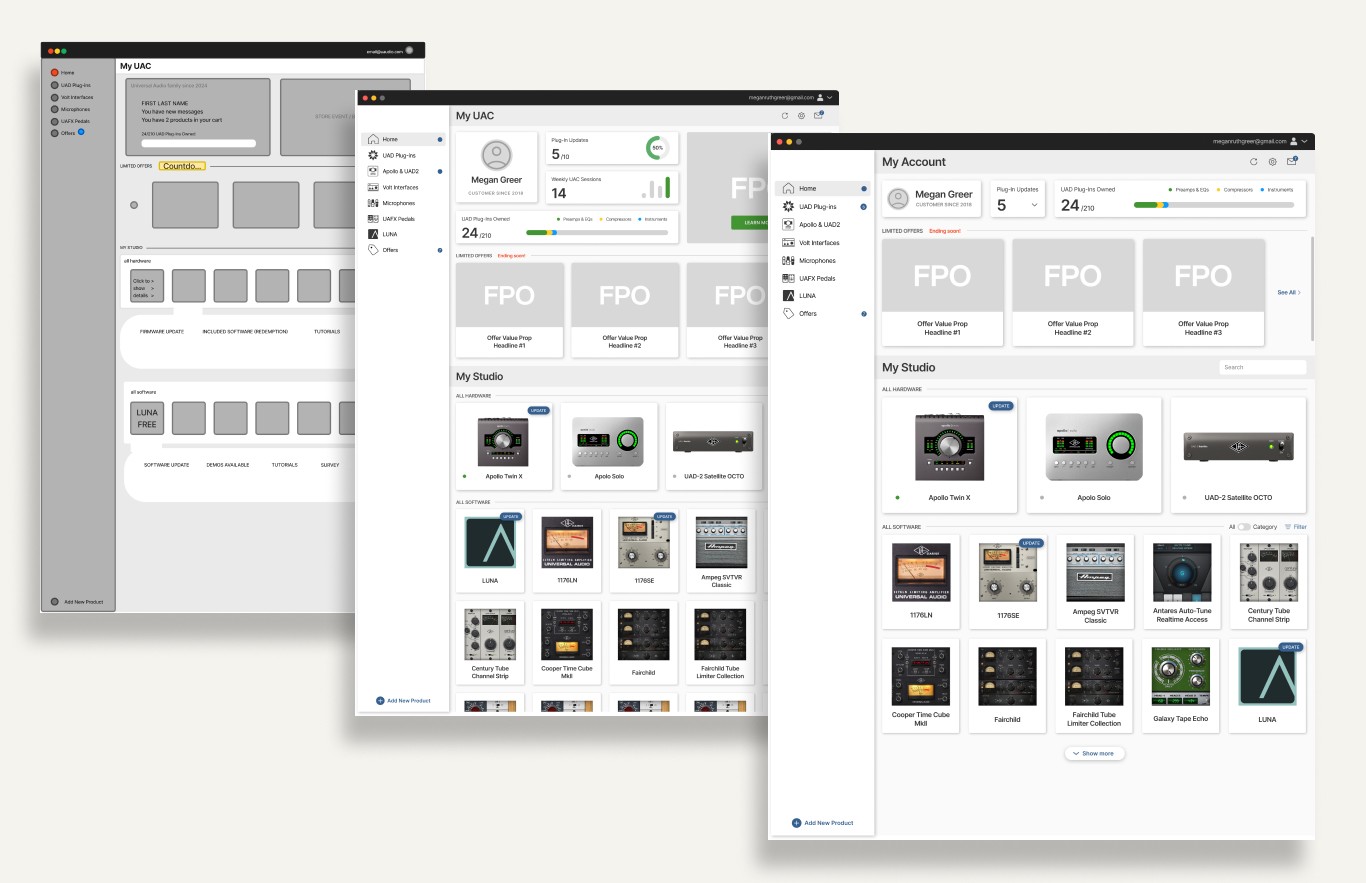Open the LUNA FREE tile in the wireframe window

147,418
